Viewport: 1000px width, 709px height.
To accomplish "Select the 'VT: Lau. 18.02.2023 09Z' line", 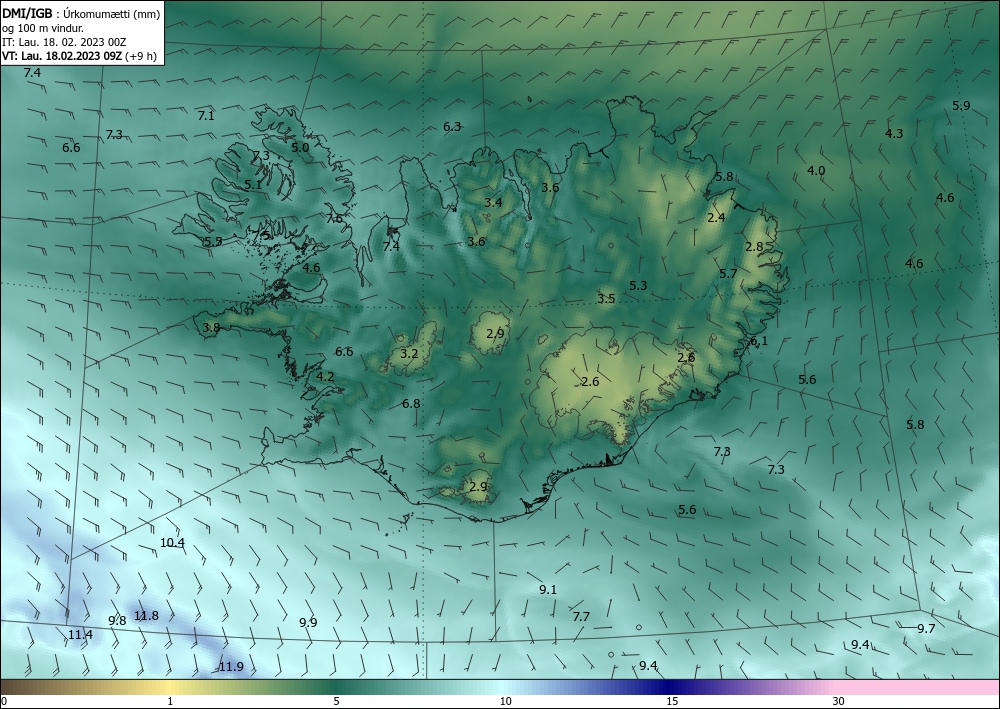I will tap(64, 56).
